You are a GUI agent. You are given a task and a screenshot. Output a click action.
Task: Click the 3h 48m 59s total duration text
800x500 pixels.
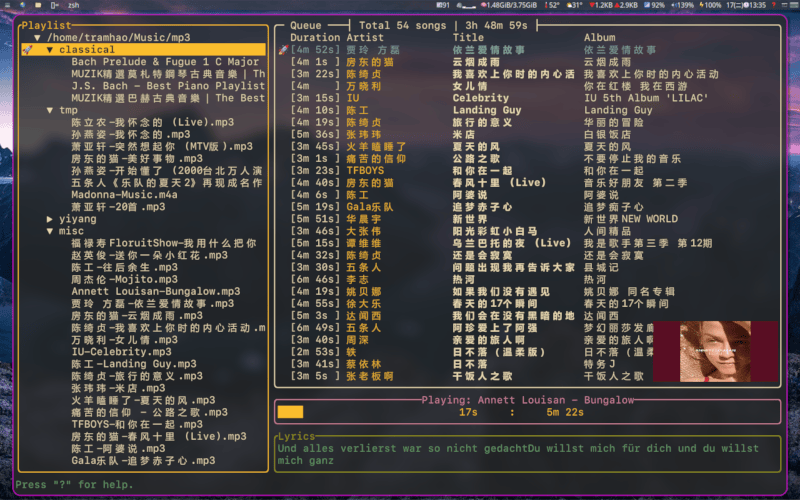pyautogui.click(x=496, y=25)
